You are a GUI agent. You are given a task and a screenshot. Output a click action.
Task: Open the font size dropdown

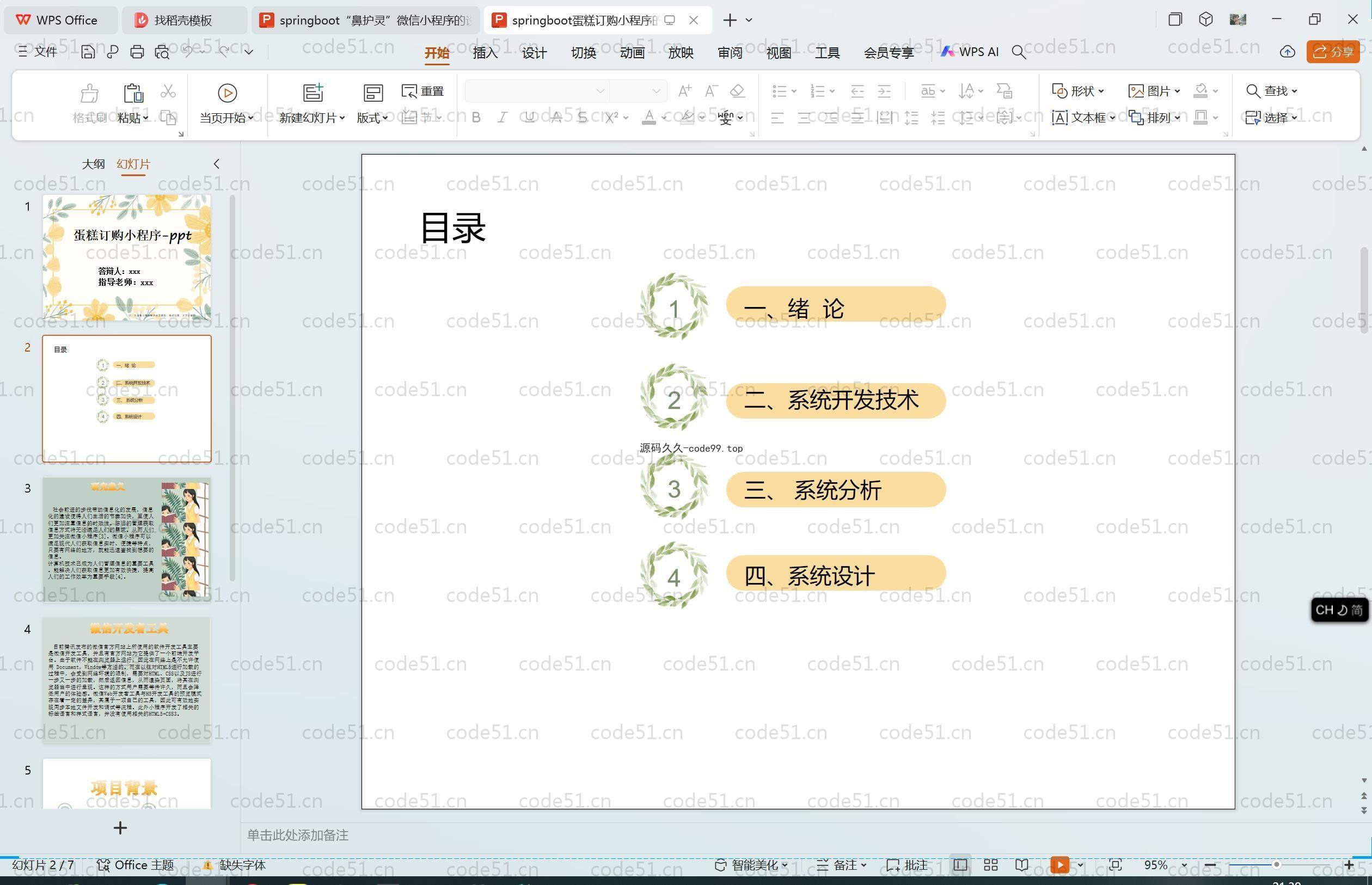(x=656, y=91)
